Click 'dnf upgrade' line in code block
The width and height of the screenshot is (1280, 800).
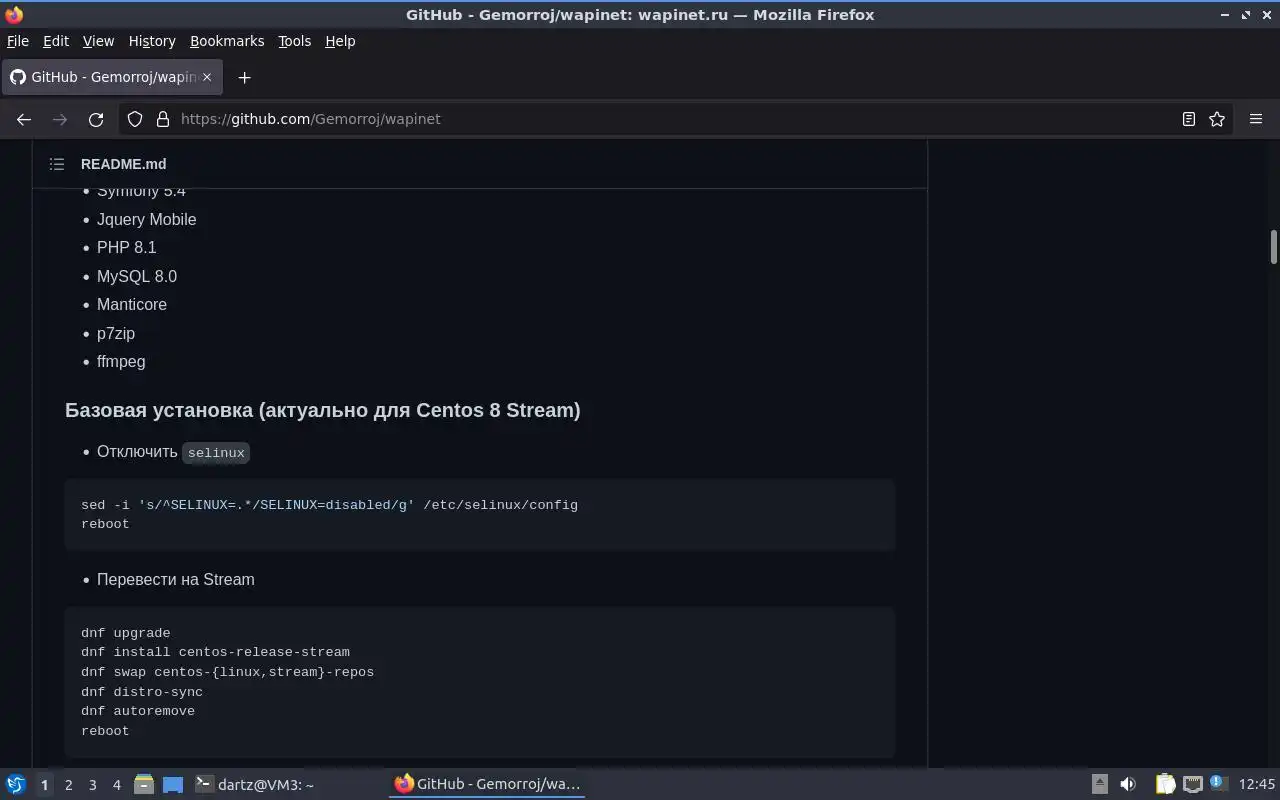126,633
